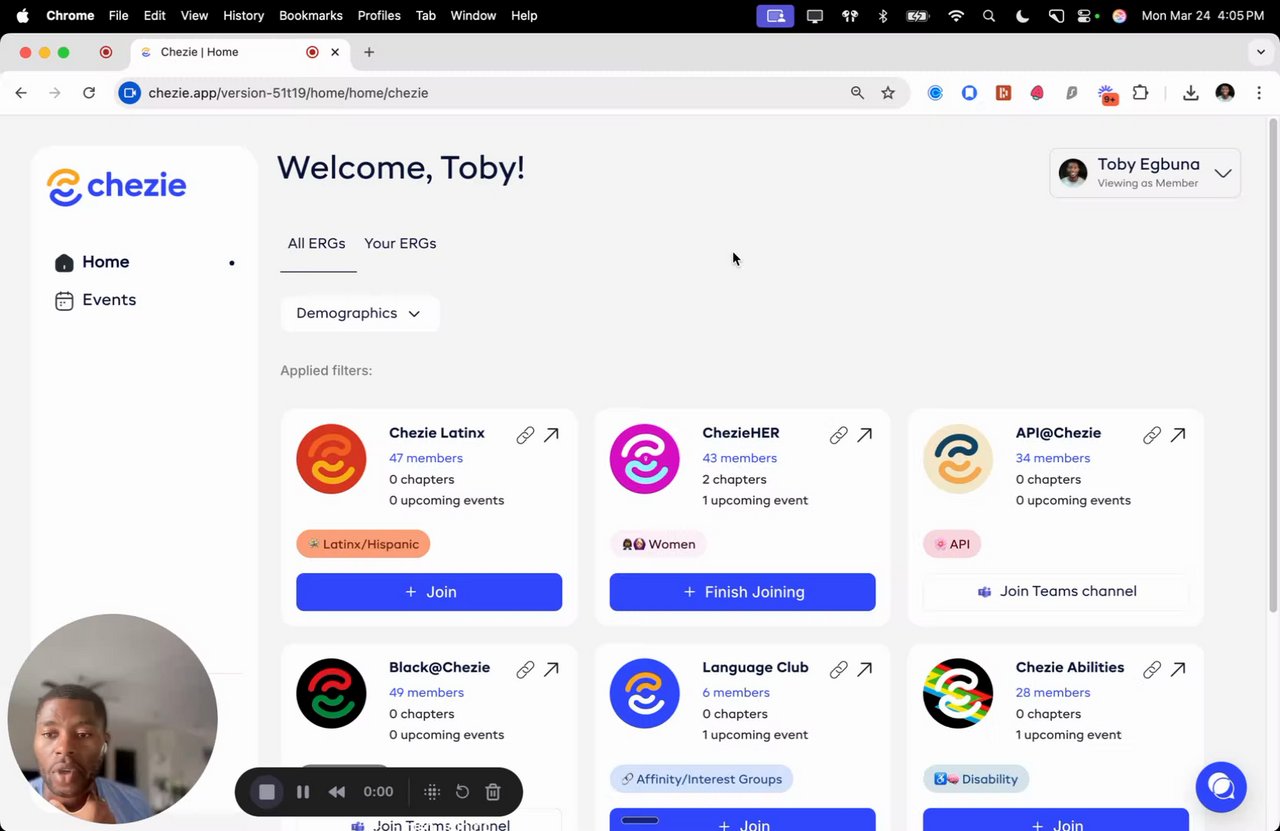Viewport: 1280px width, 831px height.
Task: Reload the page
Action: click(x=89, y=93)
